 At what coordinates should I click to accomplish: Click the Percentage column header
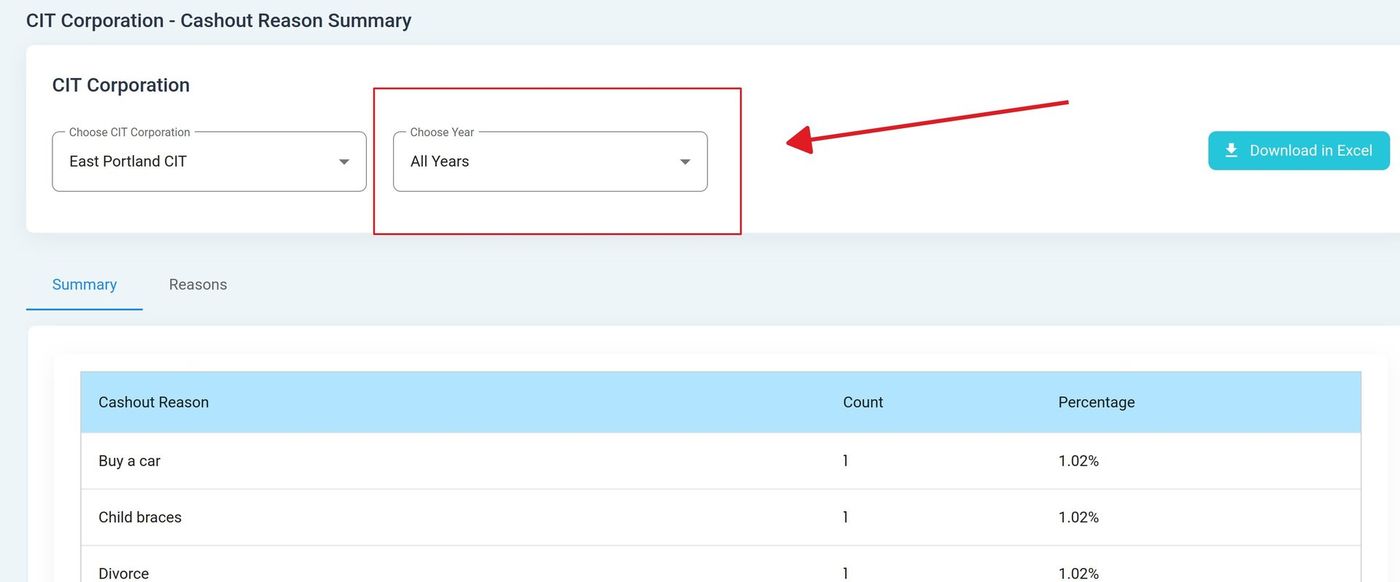coord(1096,402)
